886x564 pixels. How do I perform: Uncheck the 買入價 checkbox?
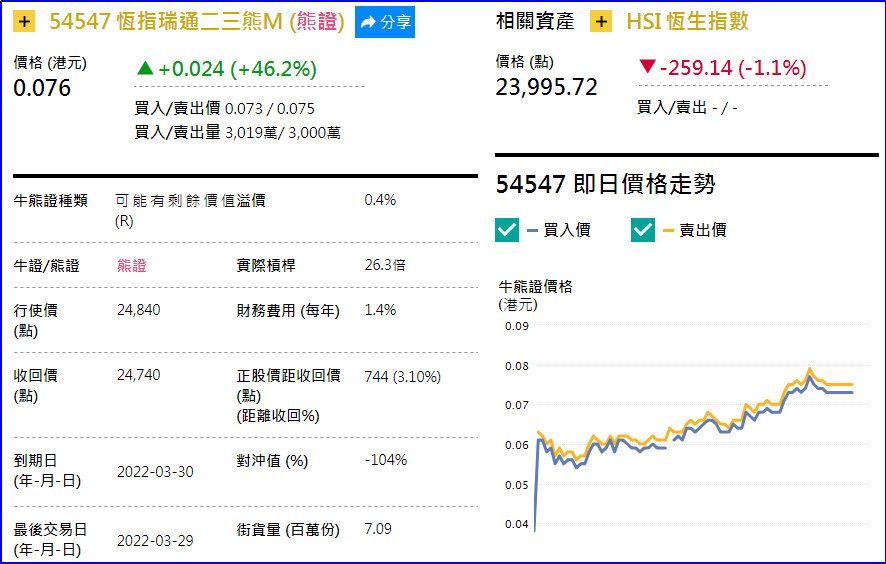pyautogui.click(x=507, y=230)
